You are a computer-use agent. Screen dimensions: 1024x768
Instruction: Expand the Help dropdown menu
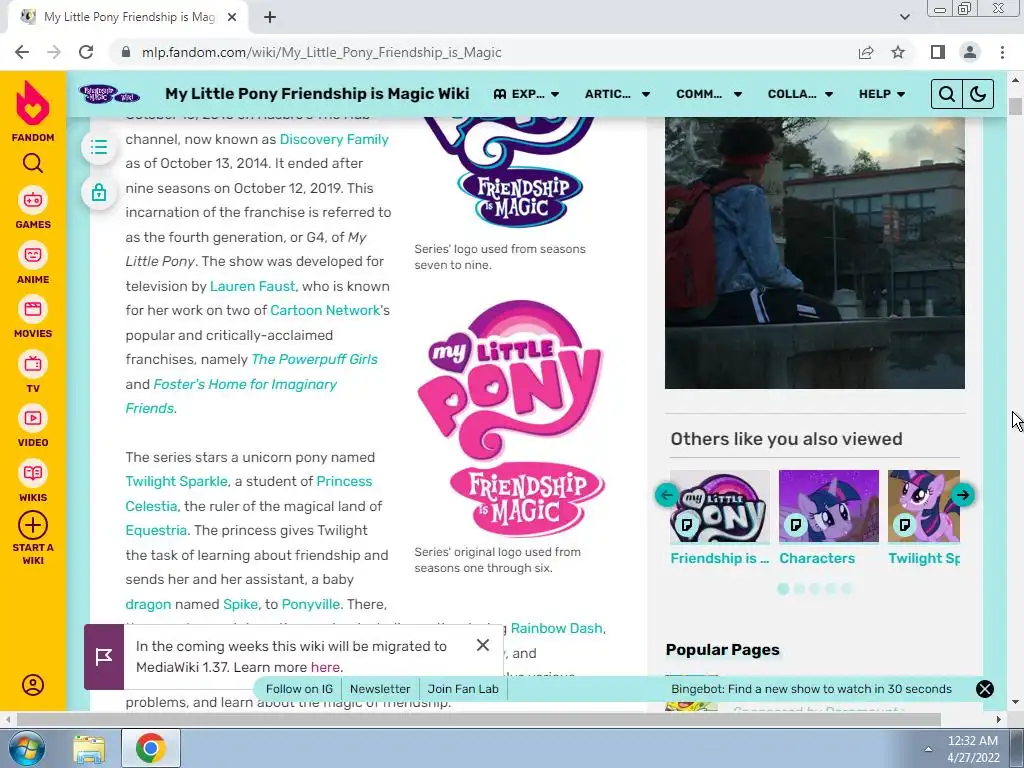click(x=882, y=94)
